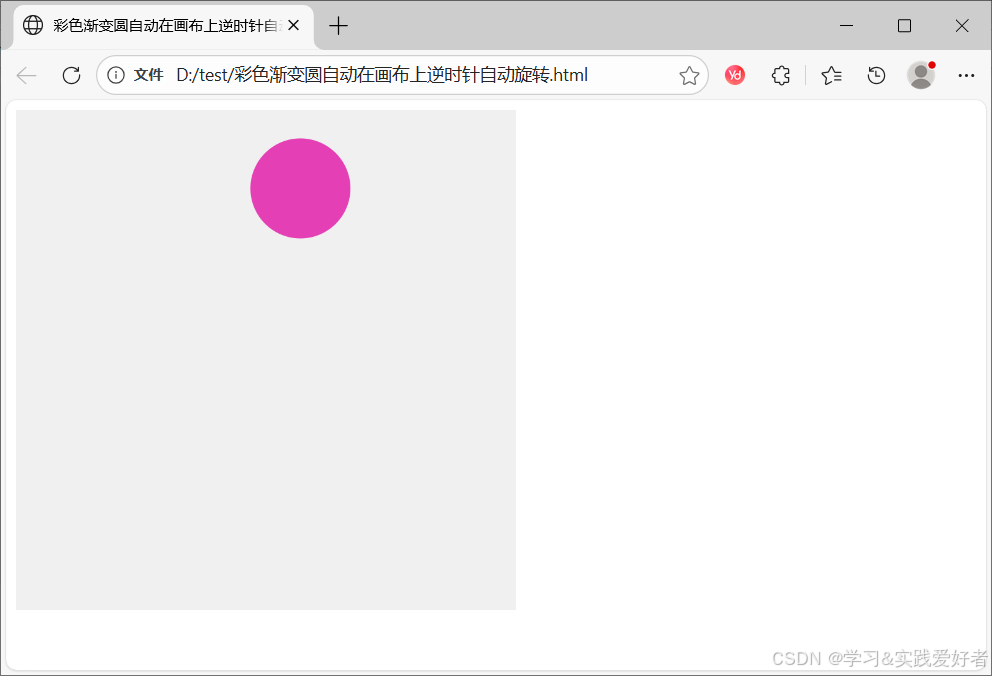992x676 pixels.
Task: Open the user profile avatar
Action: click(921, 75)
